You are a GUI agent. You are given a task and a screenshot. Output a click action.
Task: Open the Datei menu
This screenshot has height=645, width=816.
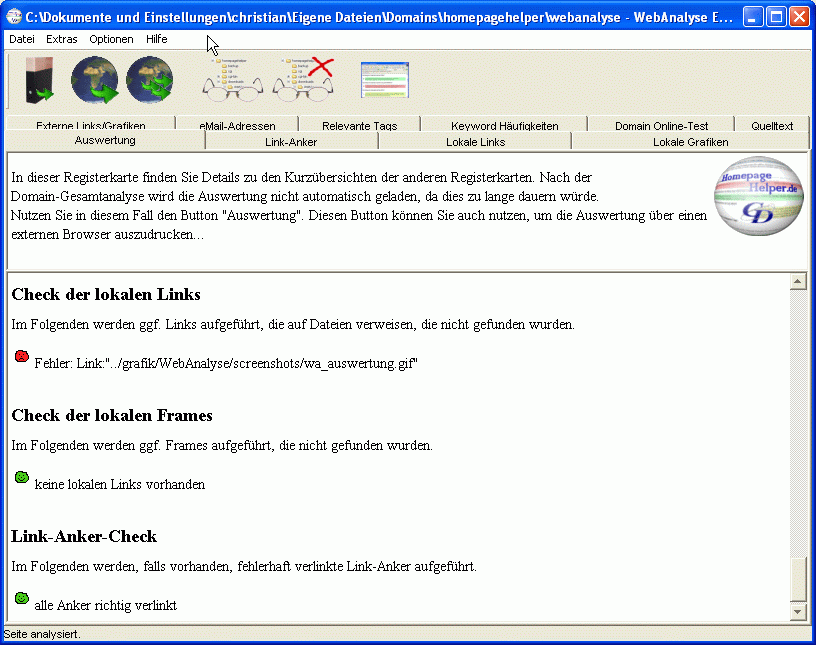coord(21,39)
